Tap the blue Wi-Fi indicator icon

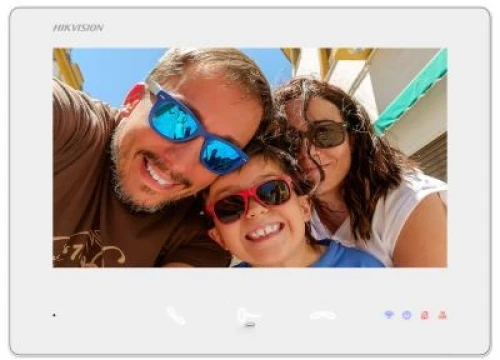[389, 315]
